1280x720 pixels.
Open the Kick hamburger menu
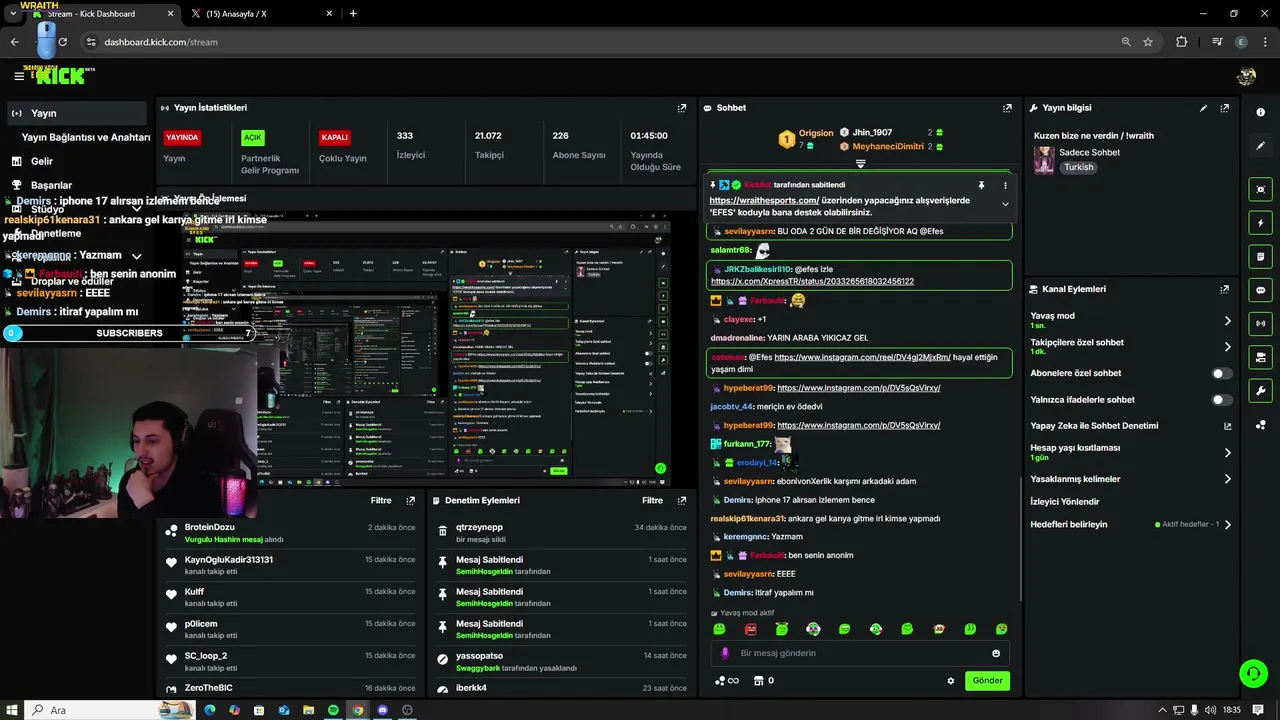(x=19, y=76)
